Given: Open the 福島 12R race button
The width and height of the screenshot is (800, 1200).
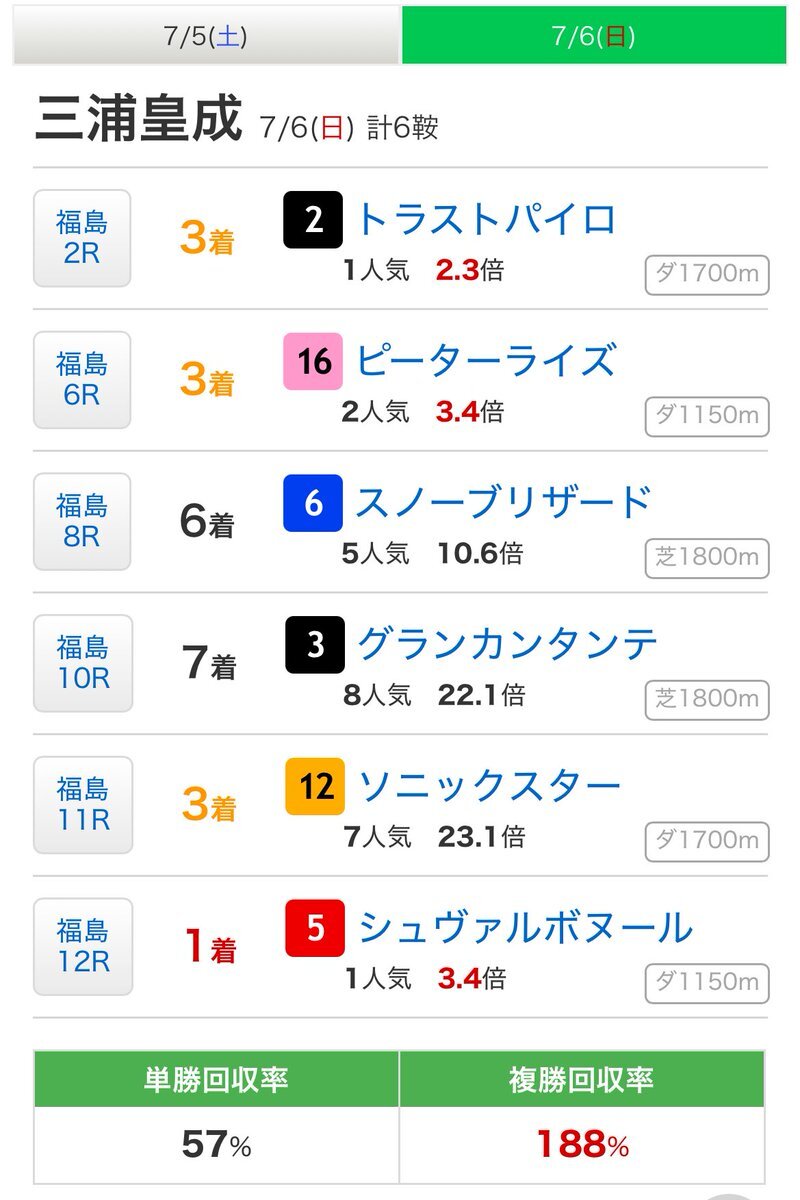Looking at the screenshot, I should click(82, 947).
